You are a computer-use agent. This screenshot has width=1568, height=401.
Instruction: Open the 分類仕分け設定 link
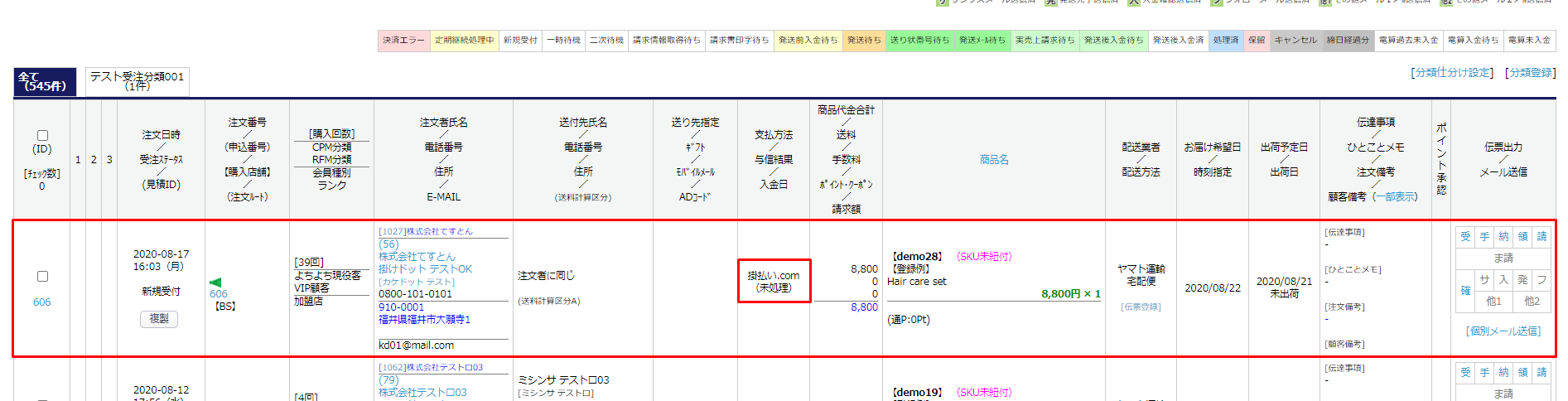(x=1451, y=73)
